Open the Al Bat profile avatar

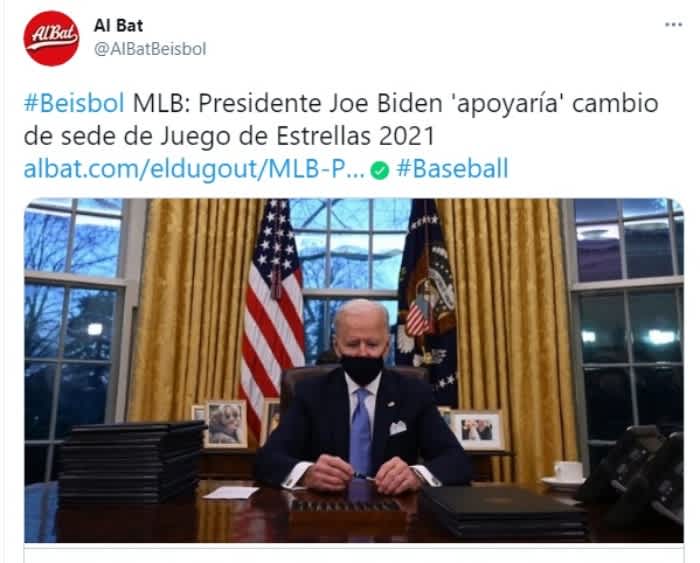51,38
